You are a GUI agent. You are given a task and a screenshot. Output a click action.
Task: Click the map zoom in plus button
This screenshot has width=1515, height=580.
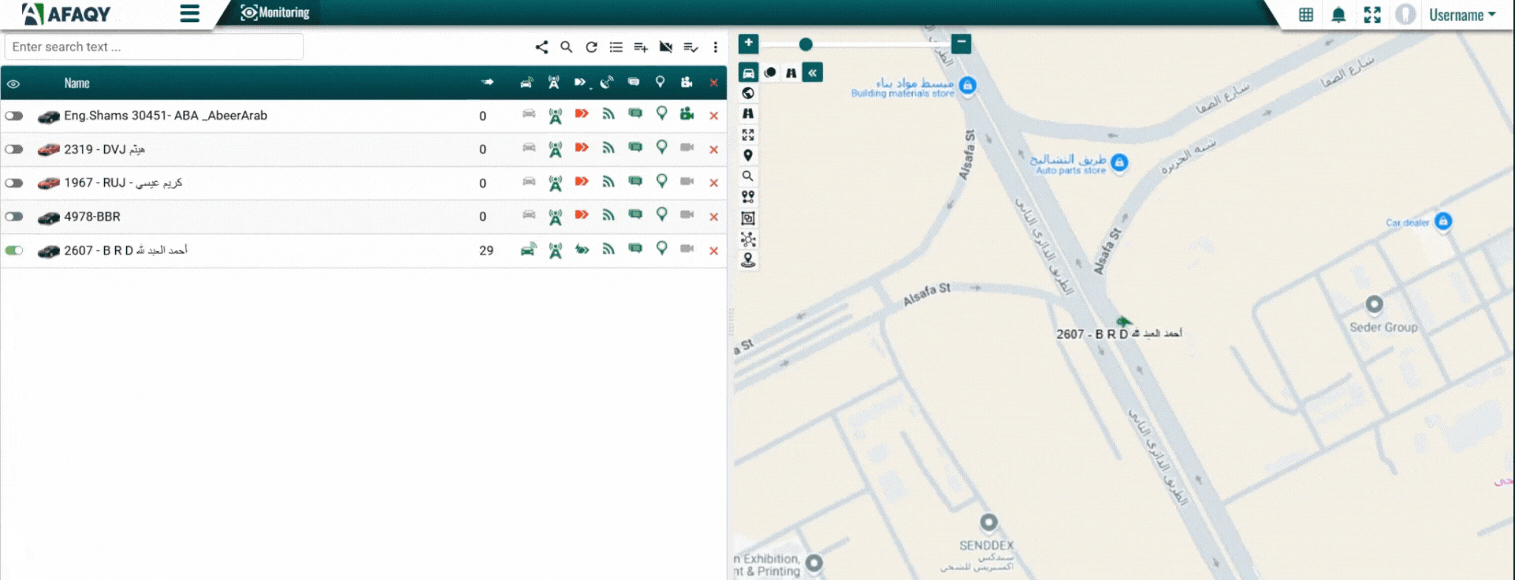click(749, 44)
